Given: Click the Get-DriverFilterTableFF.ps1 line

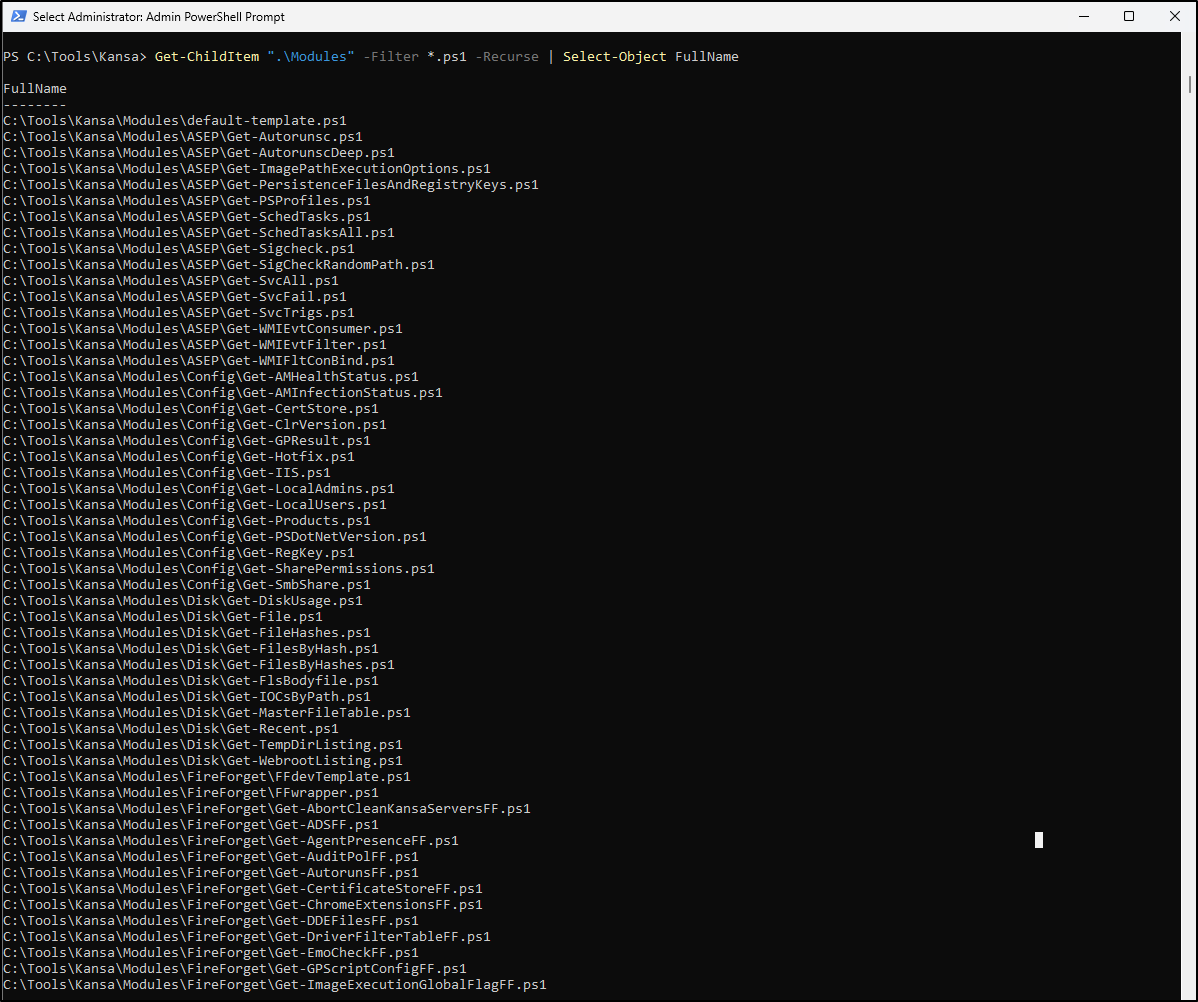Looking at the screenshot, I should [247, 937].
